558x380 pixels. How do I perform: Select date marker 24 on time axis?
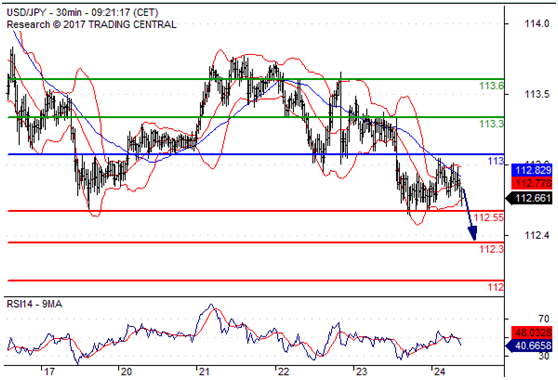pyautogui.click(x=440, y=372)
